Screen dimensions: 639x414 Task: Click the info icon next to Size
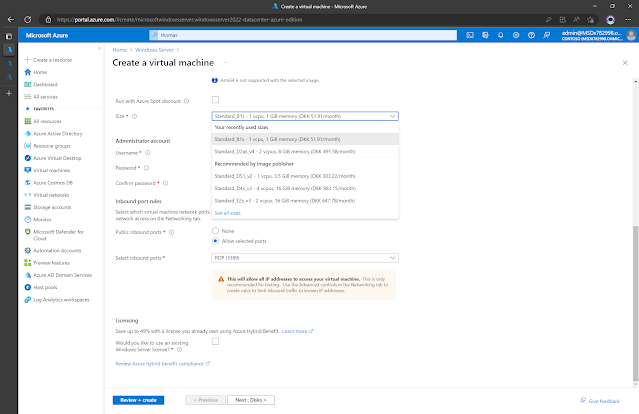134,116
